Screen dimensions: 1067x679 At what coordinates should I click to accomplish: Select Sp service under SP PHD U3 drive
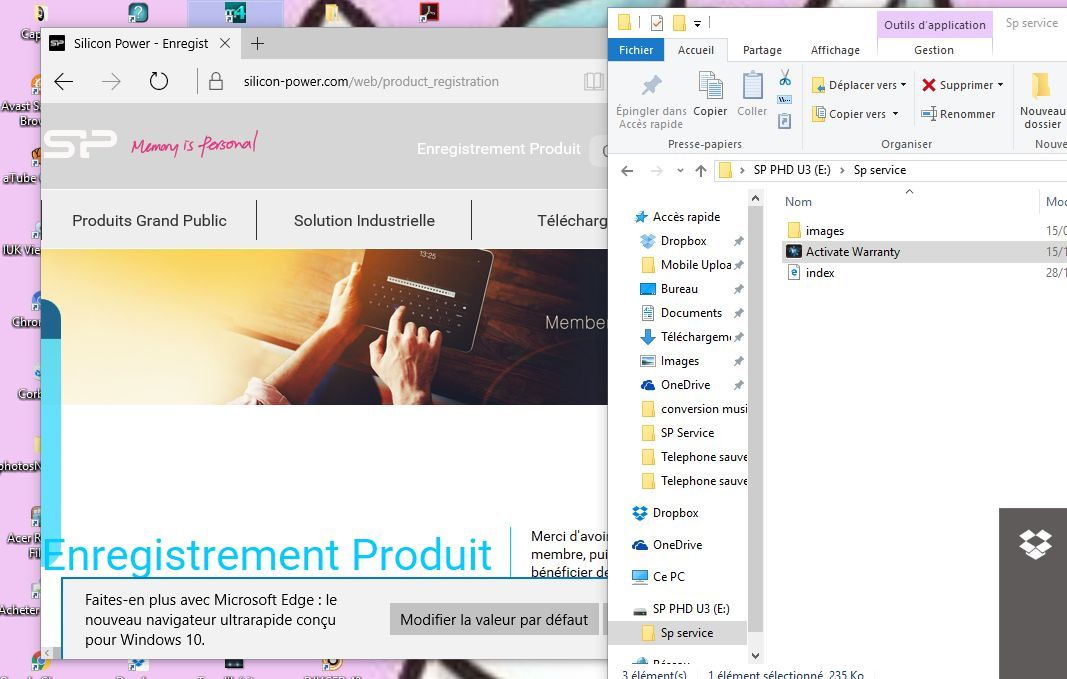coord(678,633)
